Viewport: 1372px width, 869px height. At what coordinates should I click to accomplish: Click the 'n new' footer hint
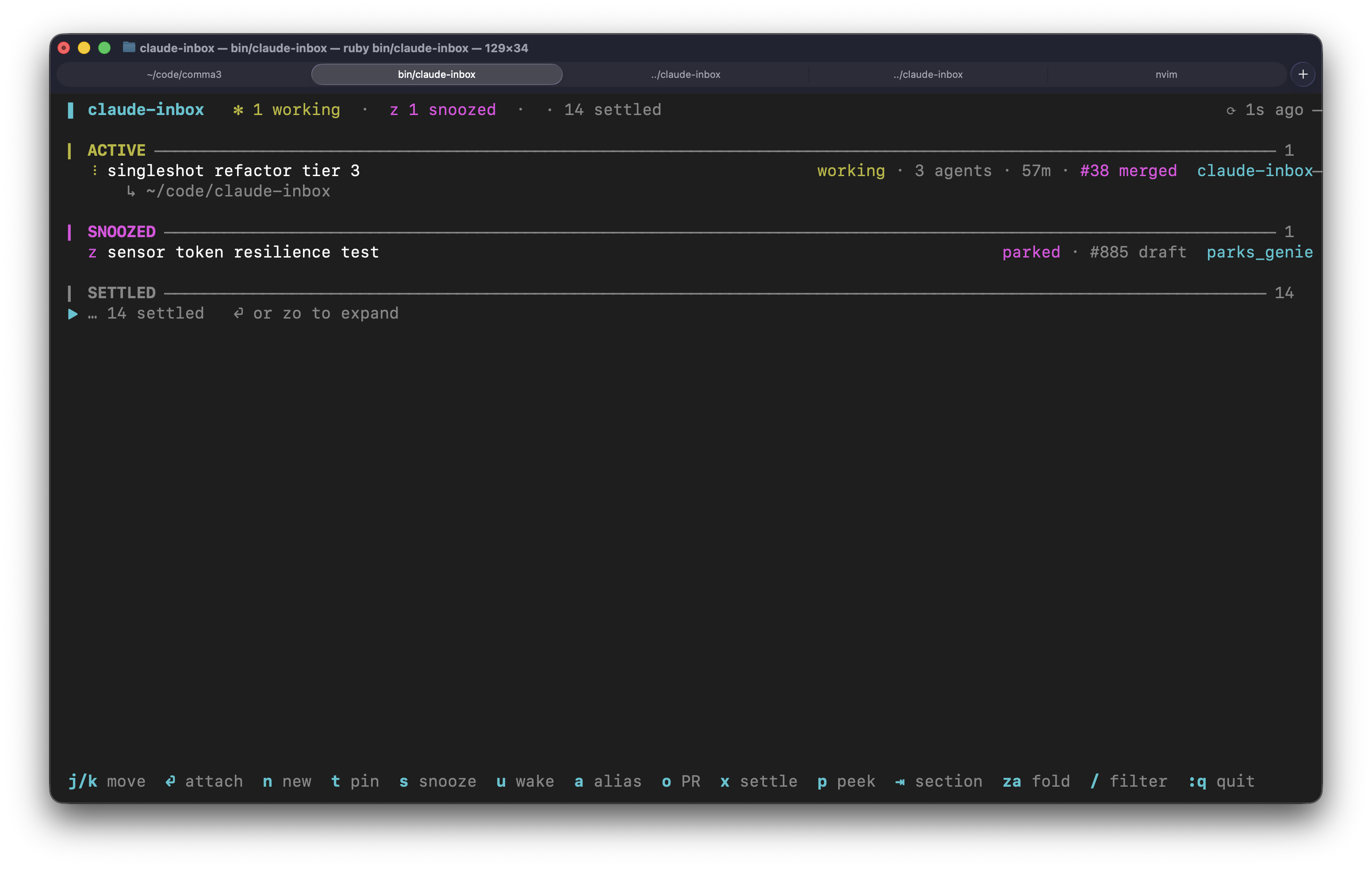coord(287,782)
